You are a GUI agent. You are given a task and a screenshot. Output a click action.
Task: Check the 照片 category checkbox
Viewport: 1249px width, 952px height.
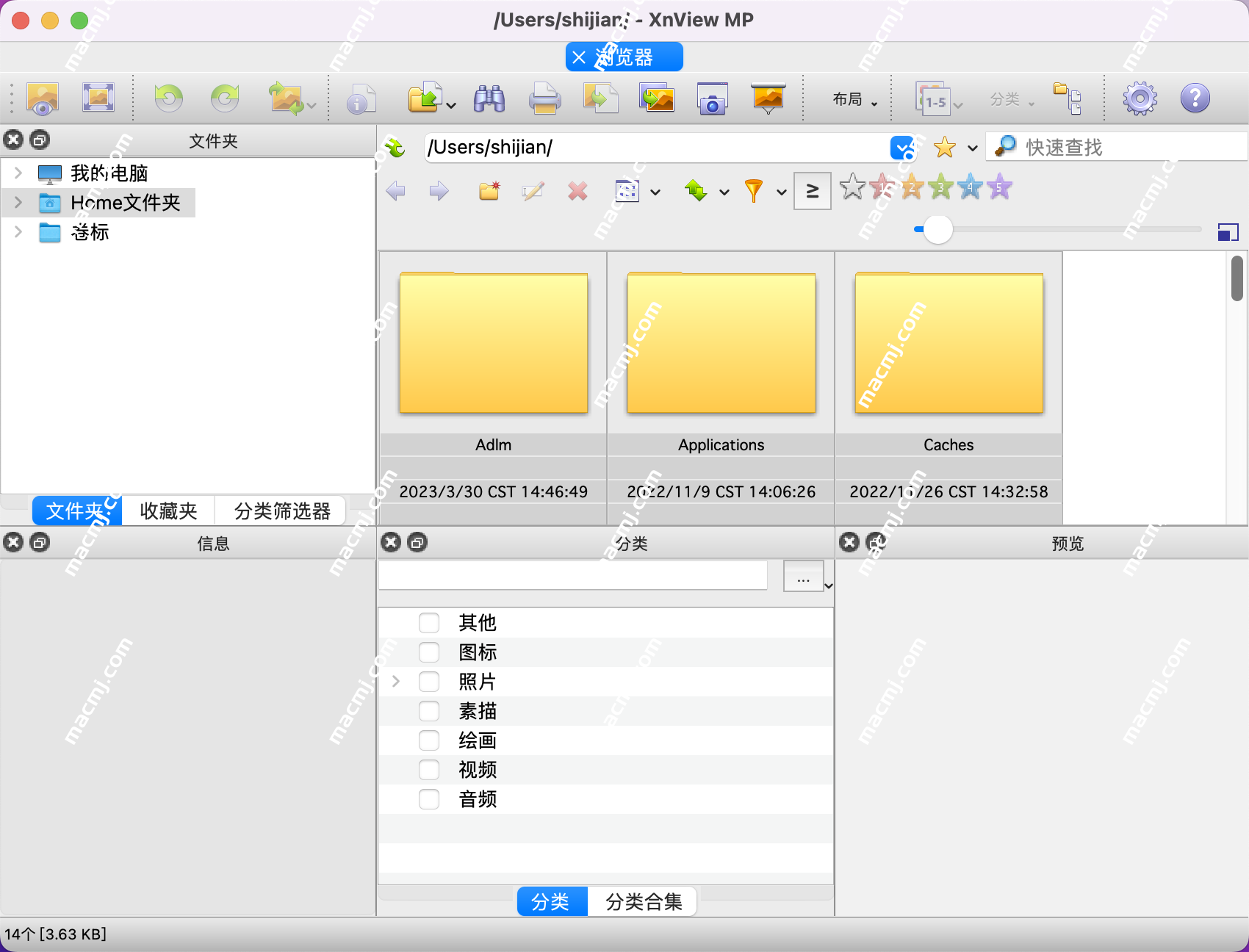tap(429, 682)
